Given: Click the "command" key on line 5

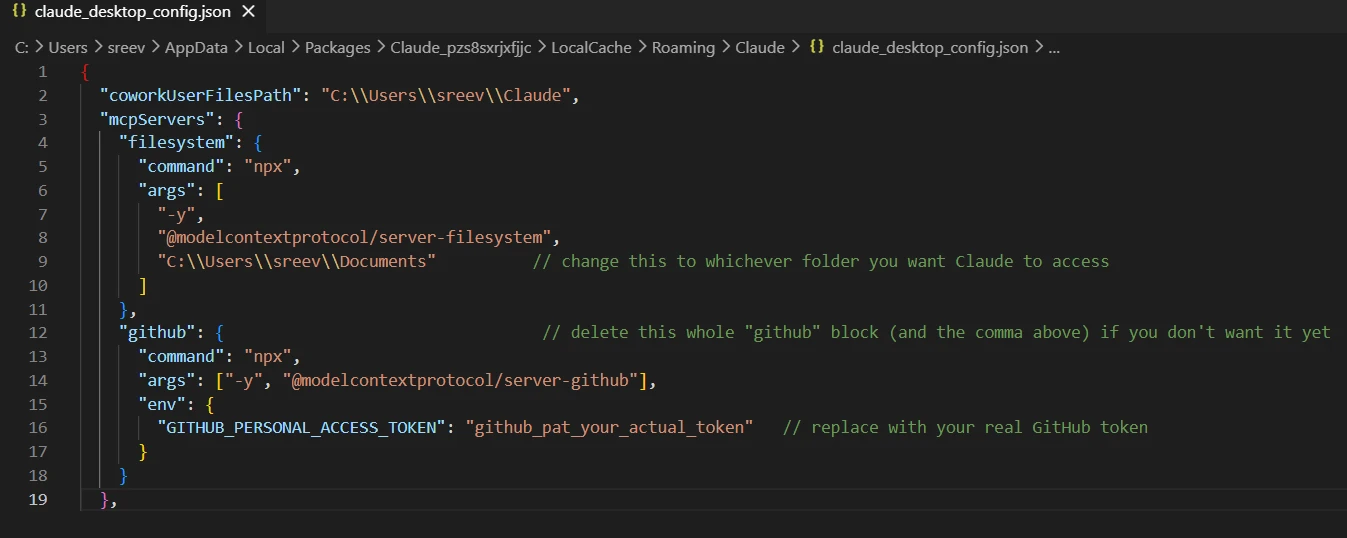Looking at the screenshot, I should 182,166.
